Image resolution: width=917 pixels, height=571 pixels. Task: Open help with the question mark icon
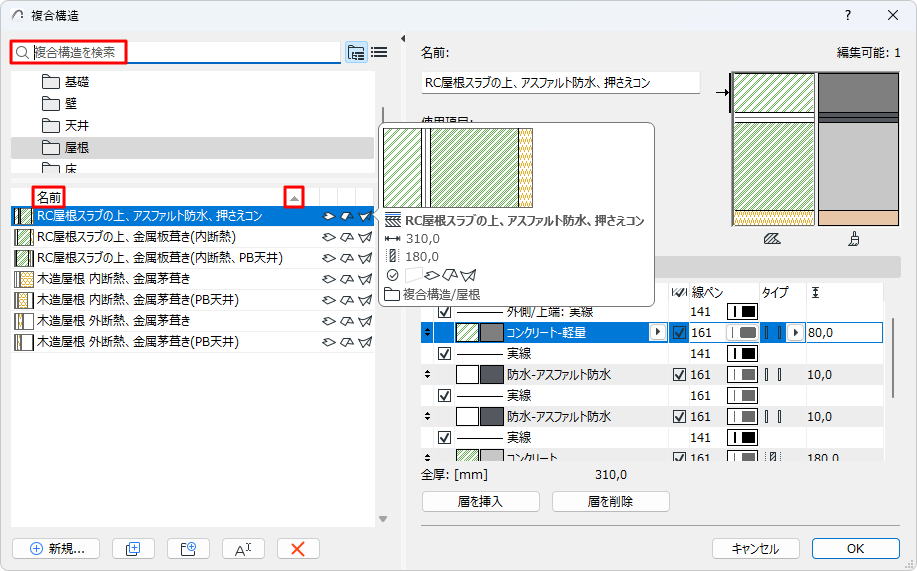tap(848, 16)
